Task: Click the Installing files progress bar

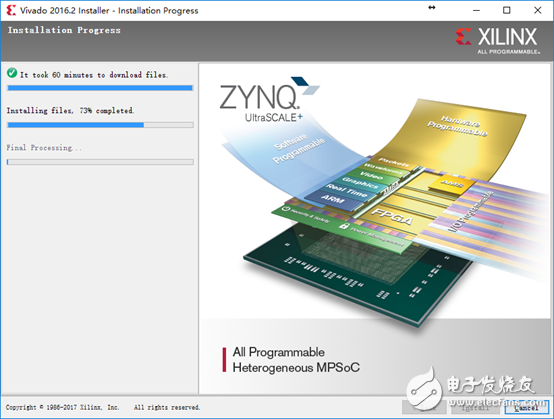Action: click(x=100, y=125)
